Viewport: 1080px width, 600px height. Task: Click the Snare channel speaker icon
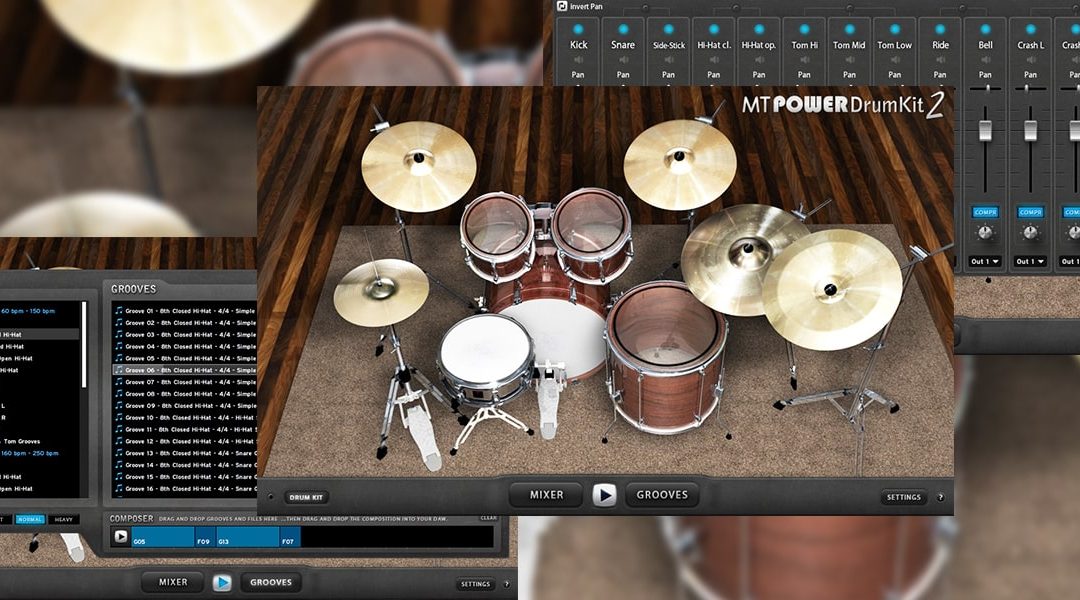[x=623, y=60]
